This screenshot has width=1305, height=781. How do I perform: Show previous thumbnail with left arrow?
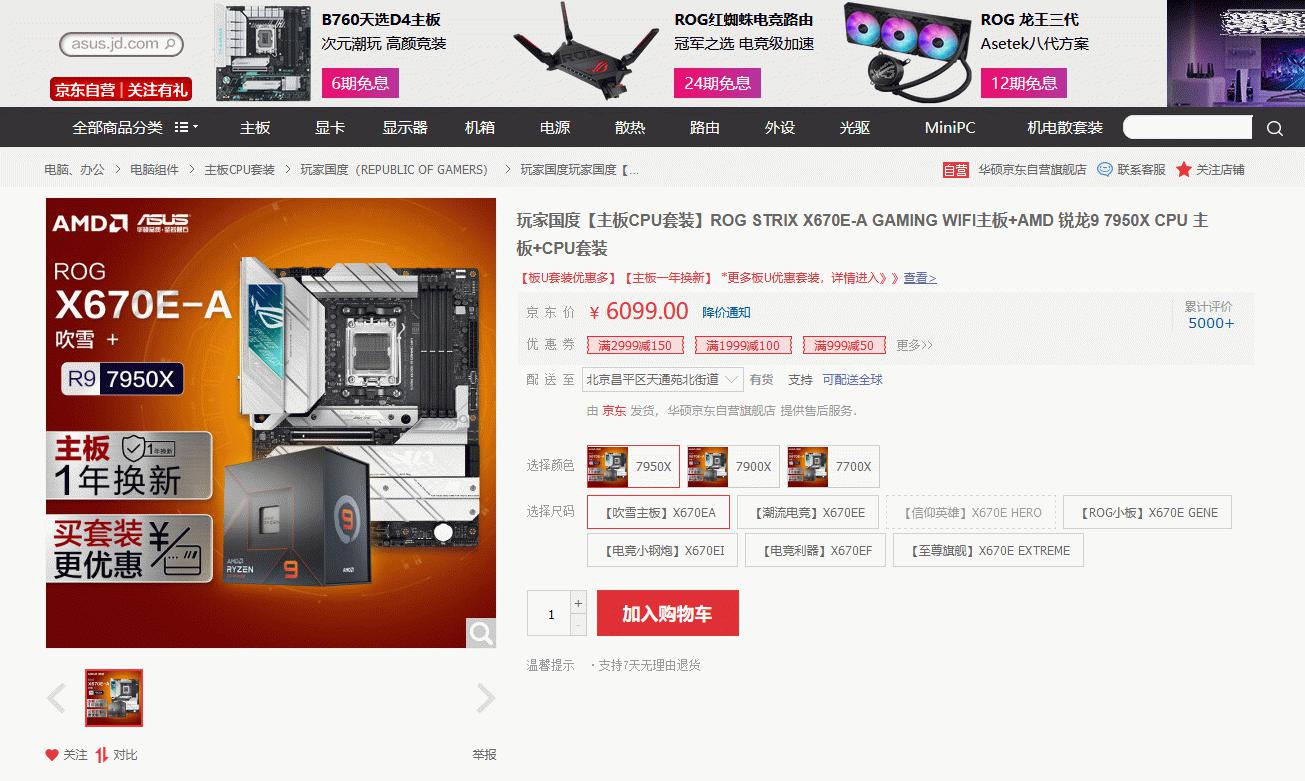pyautogui.click(x=57, y=698)
